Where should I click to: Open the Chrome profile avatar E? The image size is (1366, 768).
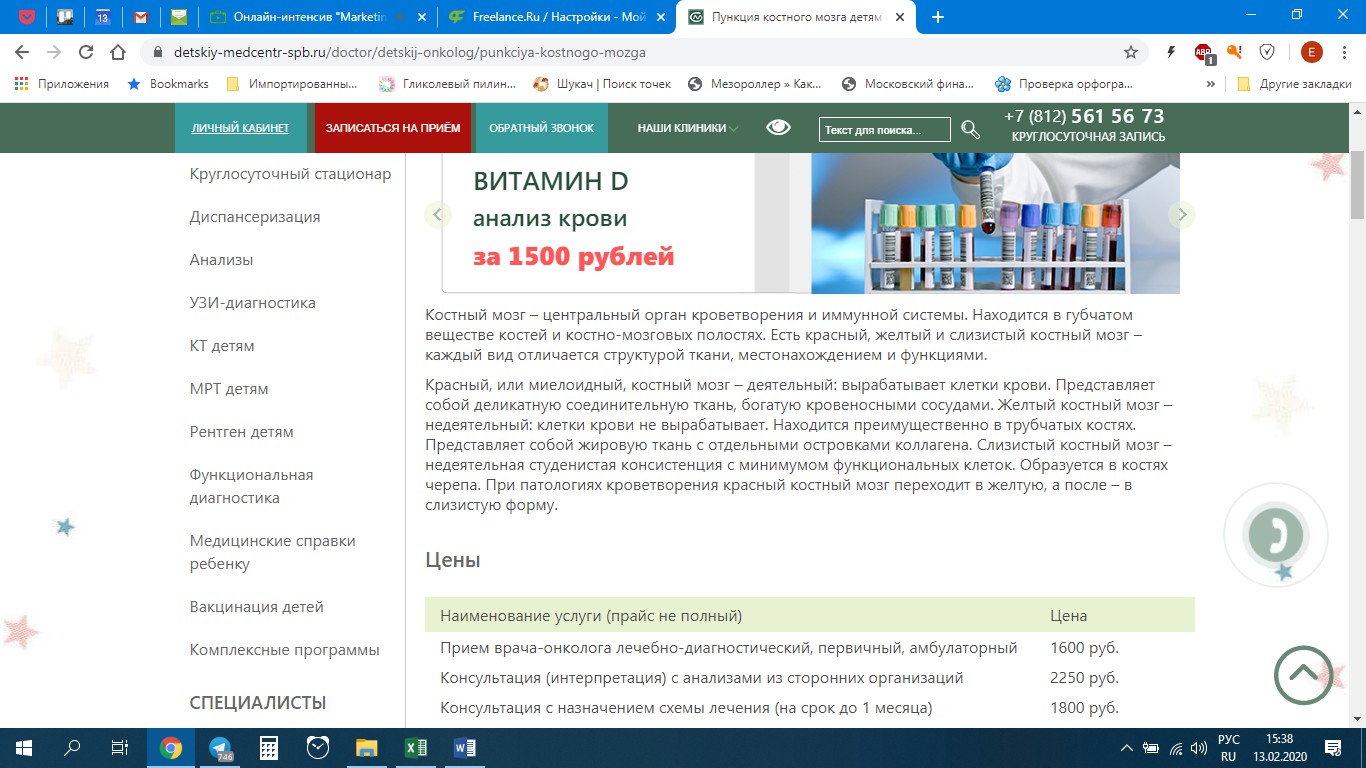[x=1311, y=52]
